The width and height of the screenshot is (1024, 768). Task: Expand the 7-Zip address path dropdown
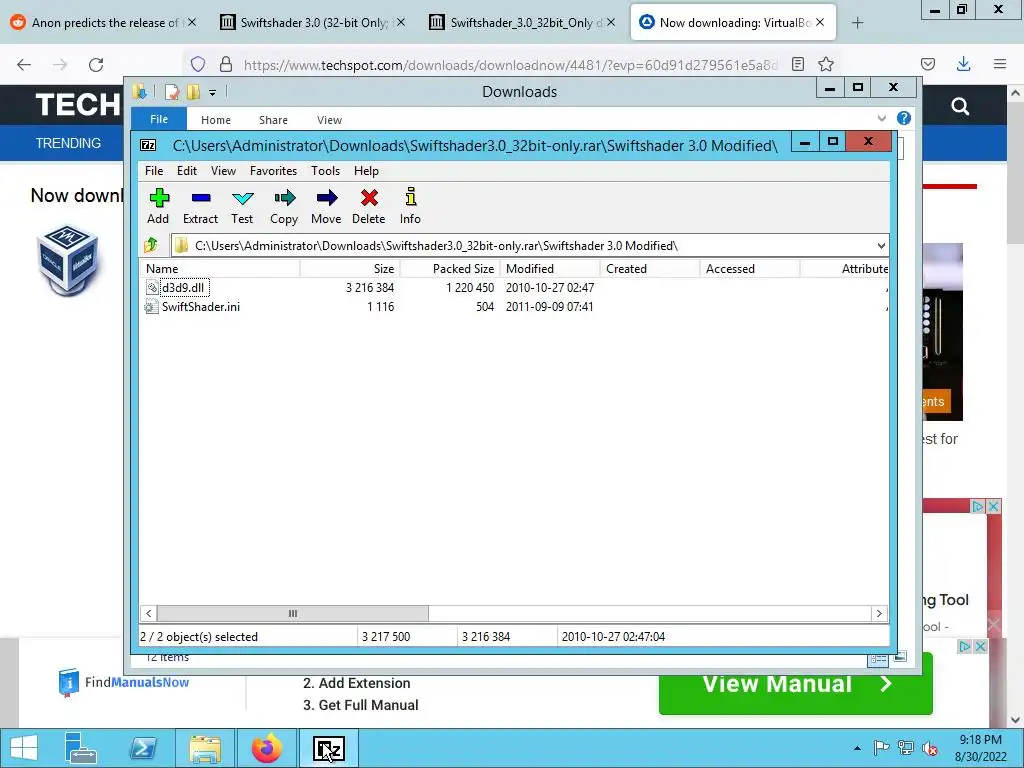(881, 246)
